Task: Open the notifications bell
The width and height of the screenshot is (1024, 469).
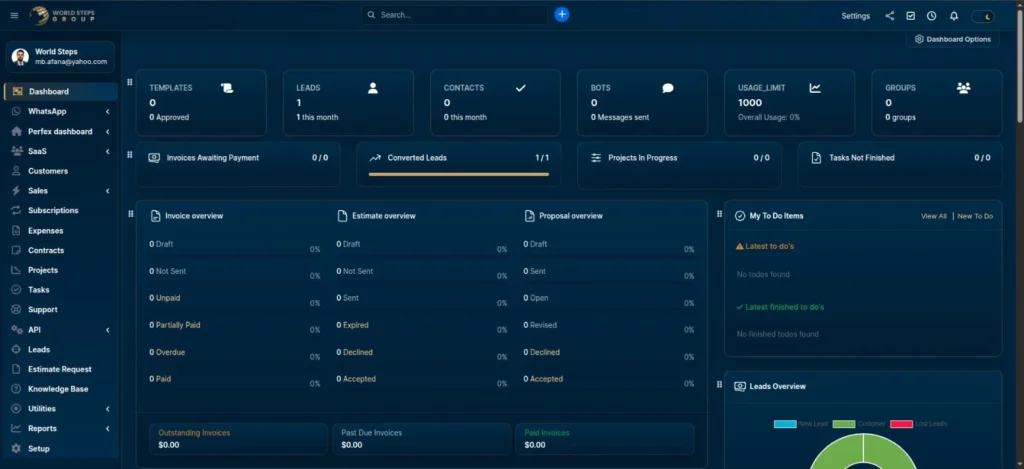Action: click(953, 16)
